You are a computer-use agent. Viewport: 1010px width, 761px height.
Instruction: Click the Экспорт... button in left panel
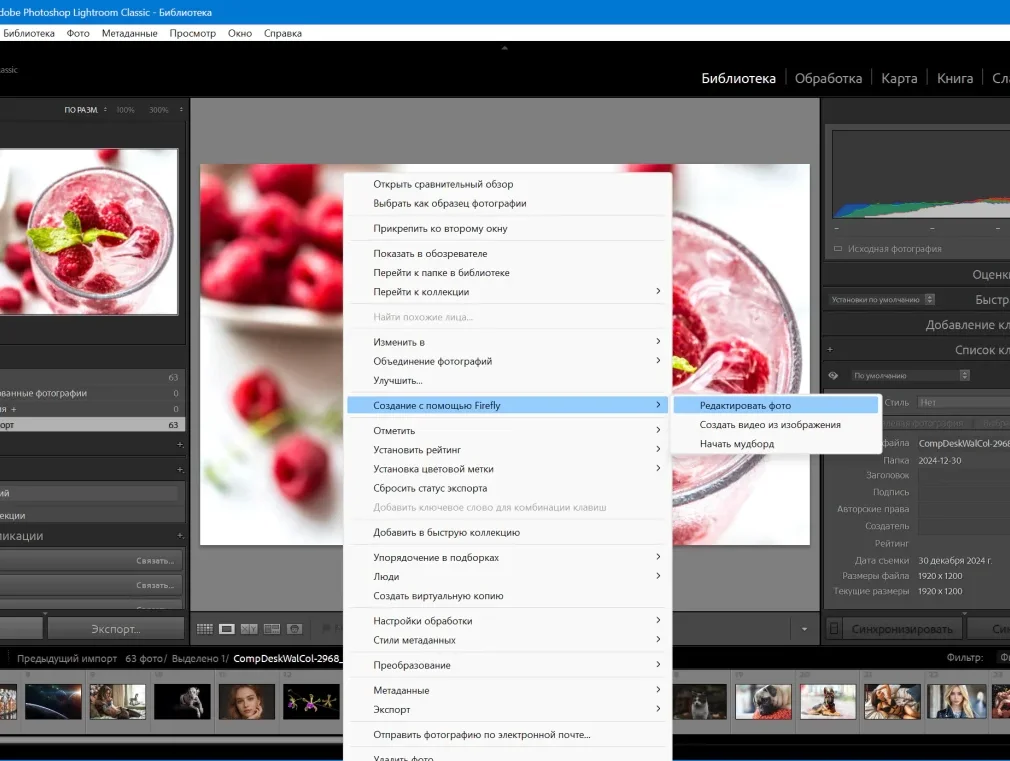click(115, 629)
